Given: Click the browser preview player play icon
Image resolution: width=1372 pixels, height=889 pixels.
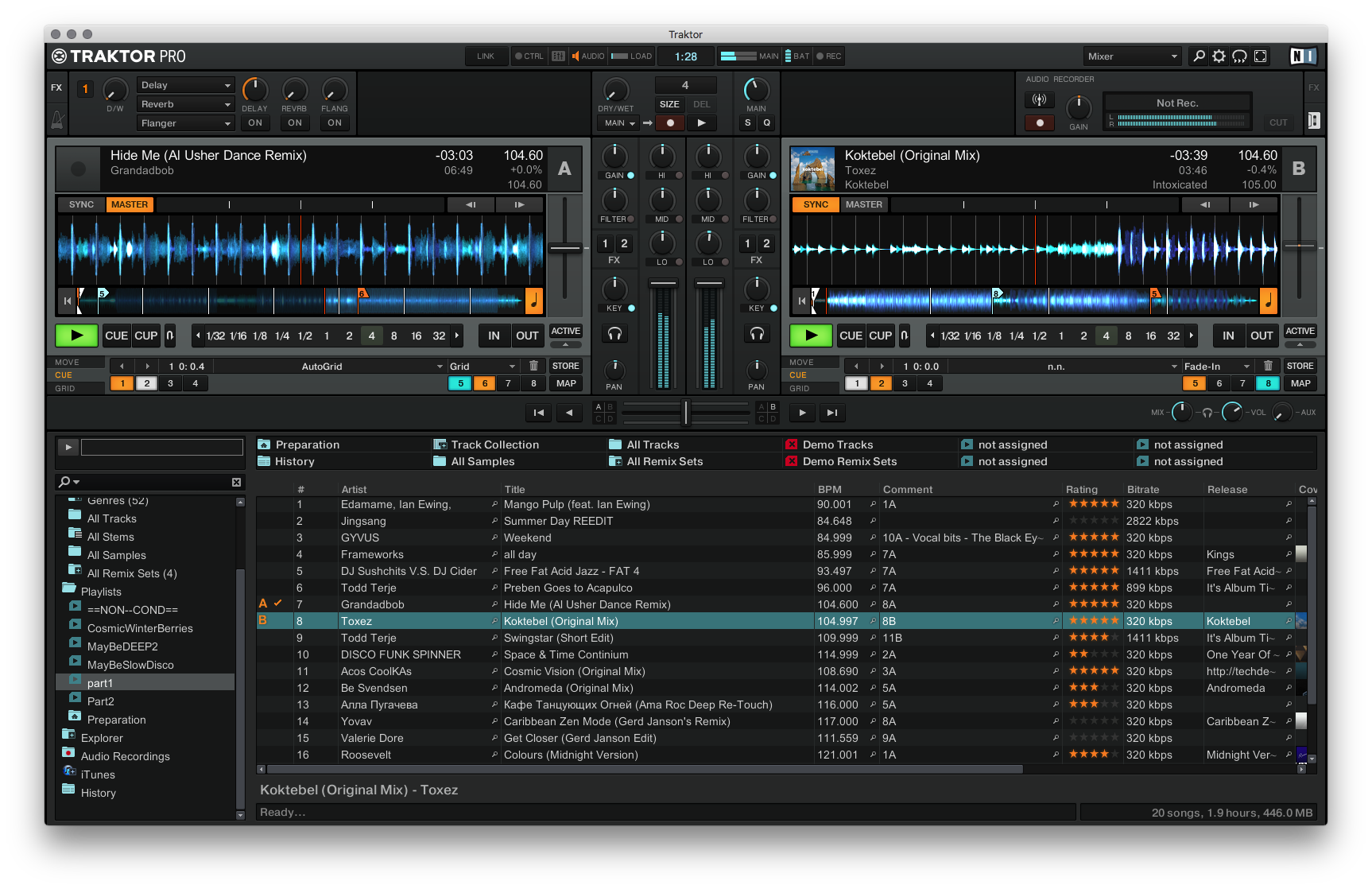Looking at the screenshot, I should (68, 447).
